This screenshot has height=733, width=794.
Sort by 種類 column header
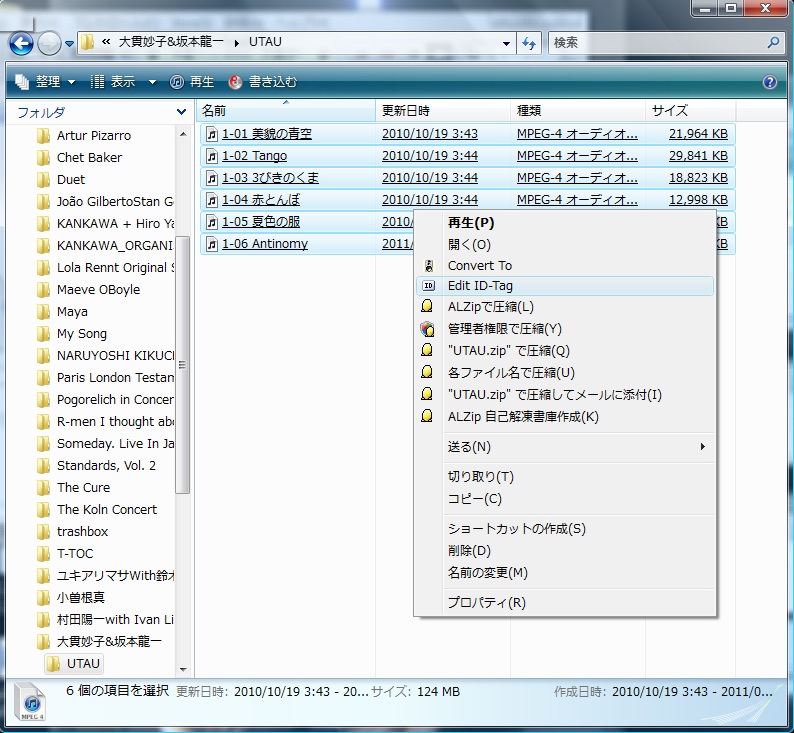[578, 110]
